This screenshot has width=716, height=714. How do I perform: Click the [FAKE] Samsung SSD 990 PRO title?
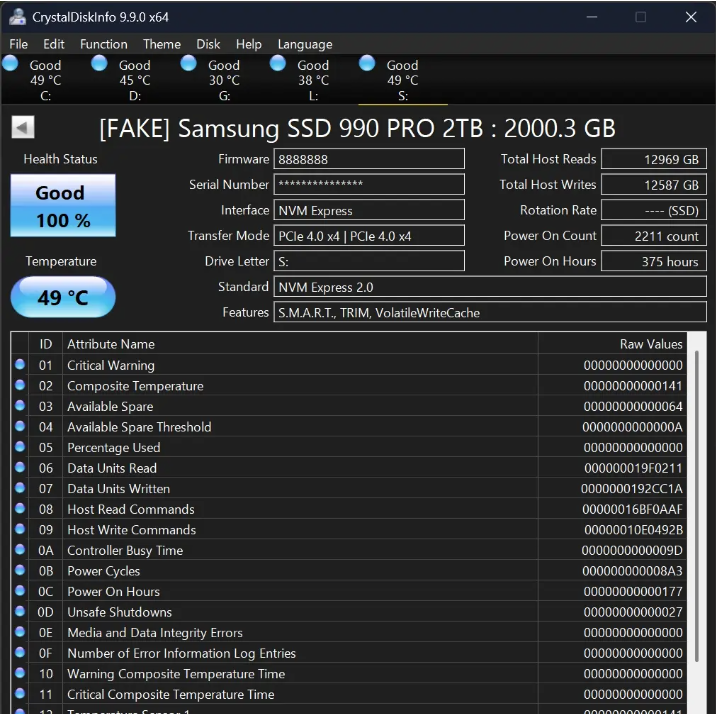tap(358, 128)
